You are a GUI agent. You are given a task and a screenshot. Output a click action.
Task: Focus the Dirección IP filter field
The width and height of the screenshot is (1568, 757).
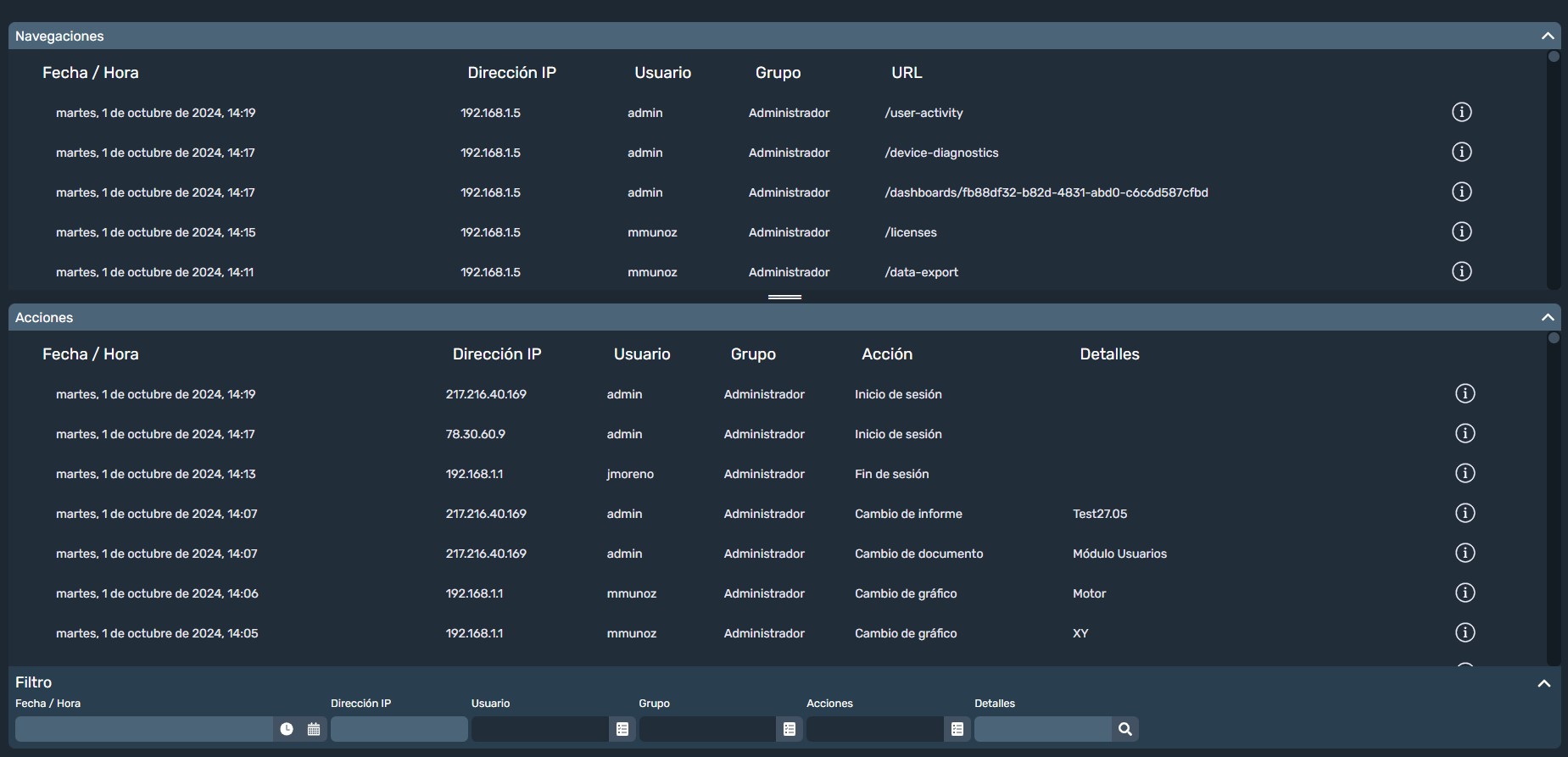click(x=399, y=729)
